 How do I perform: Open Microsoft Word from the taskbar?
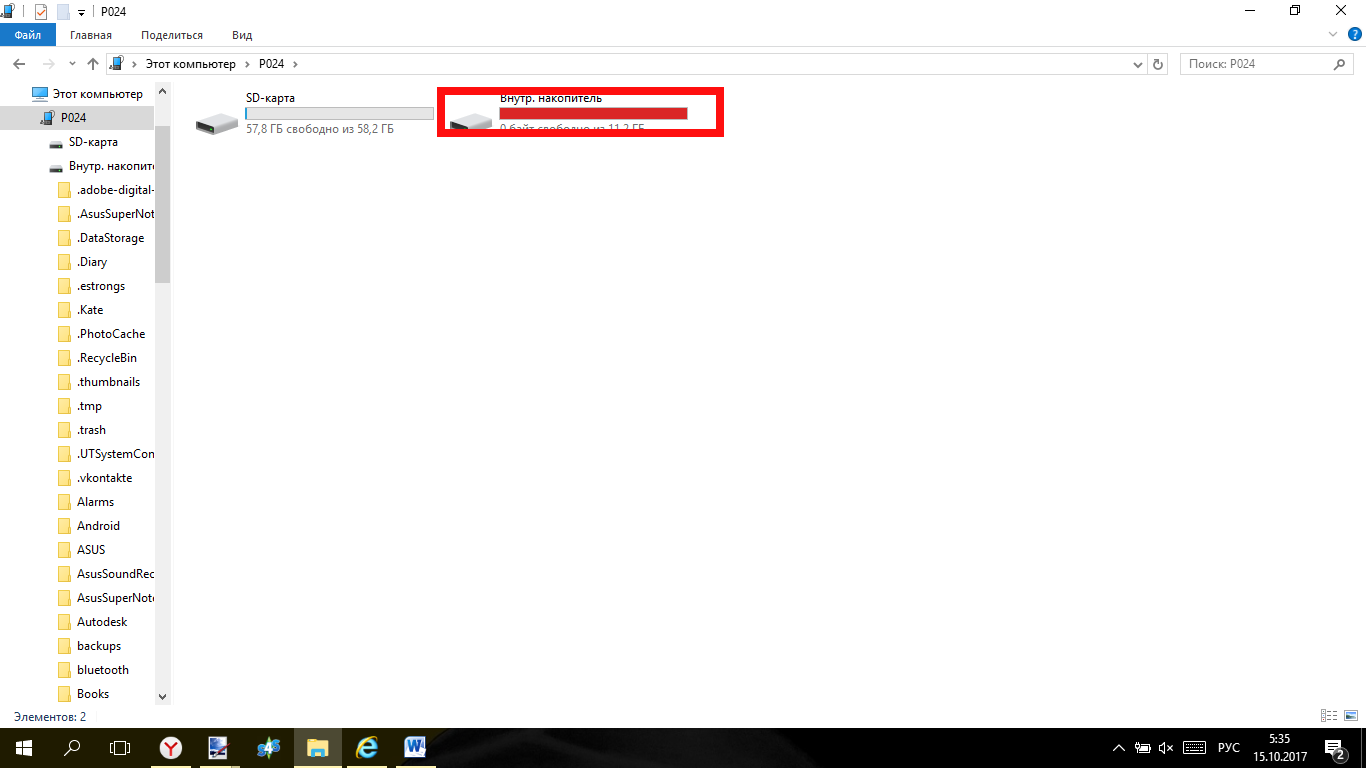(415, 747)
